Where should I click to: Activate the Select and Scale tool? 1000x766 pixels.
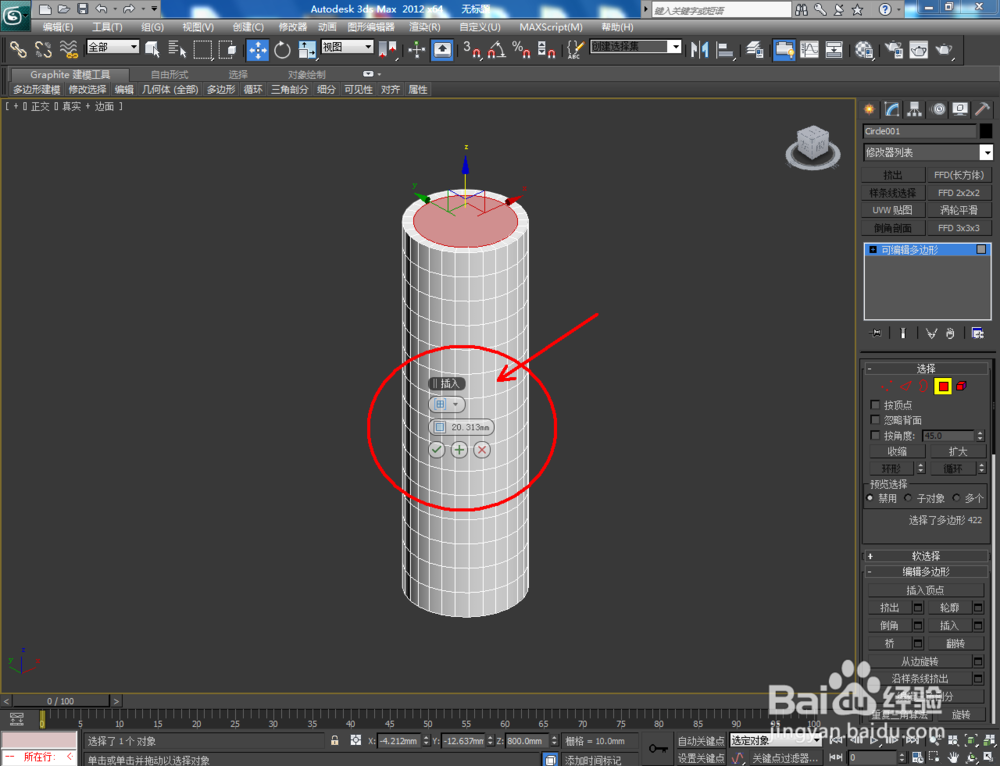pos(307,49)
